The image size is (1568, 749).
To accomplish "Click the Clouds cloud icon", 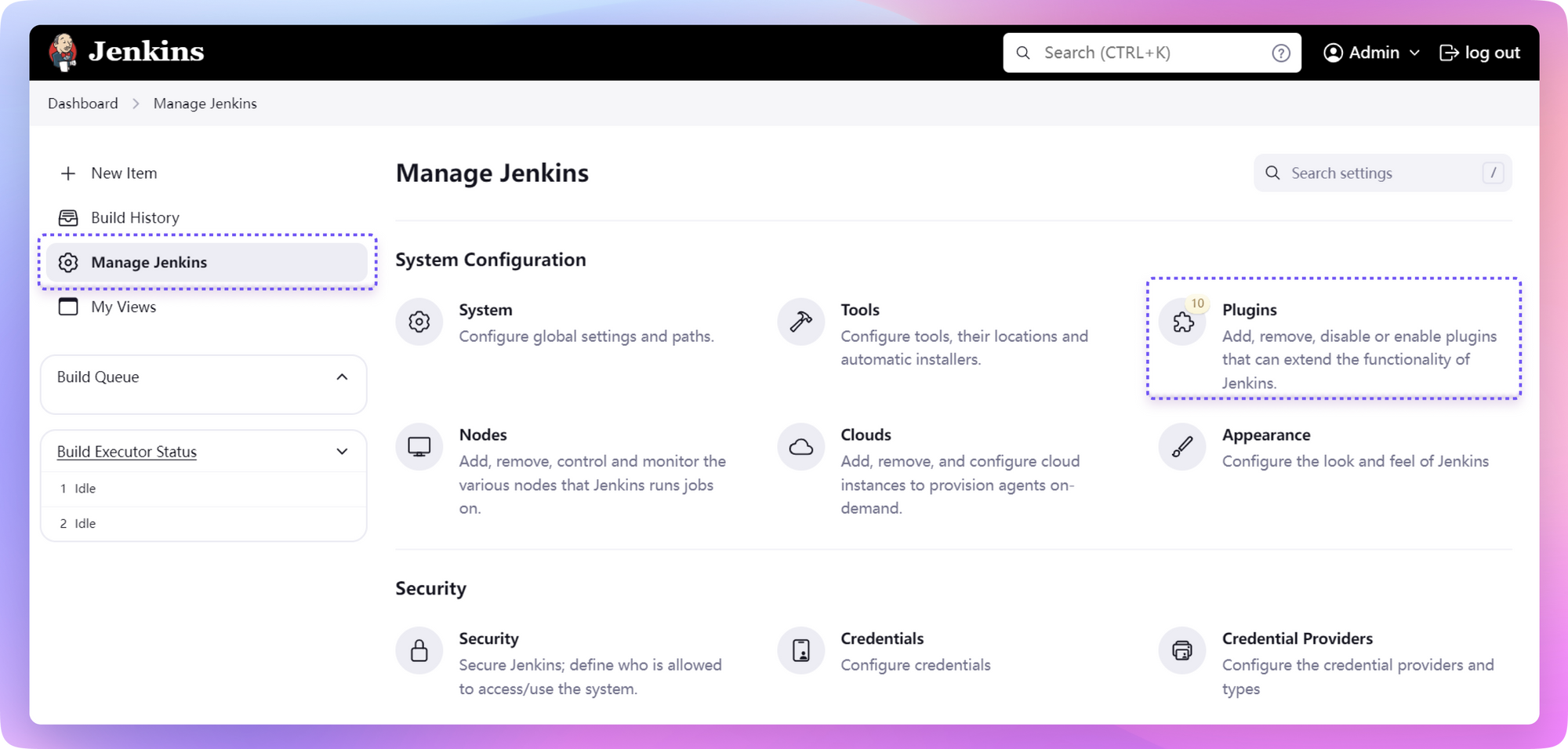I will pyautogui.click(x=800, y=447).
